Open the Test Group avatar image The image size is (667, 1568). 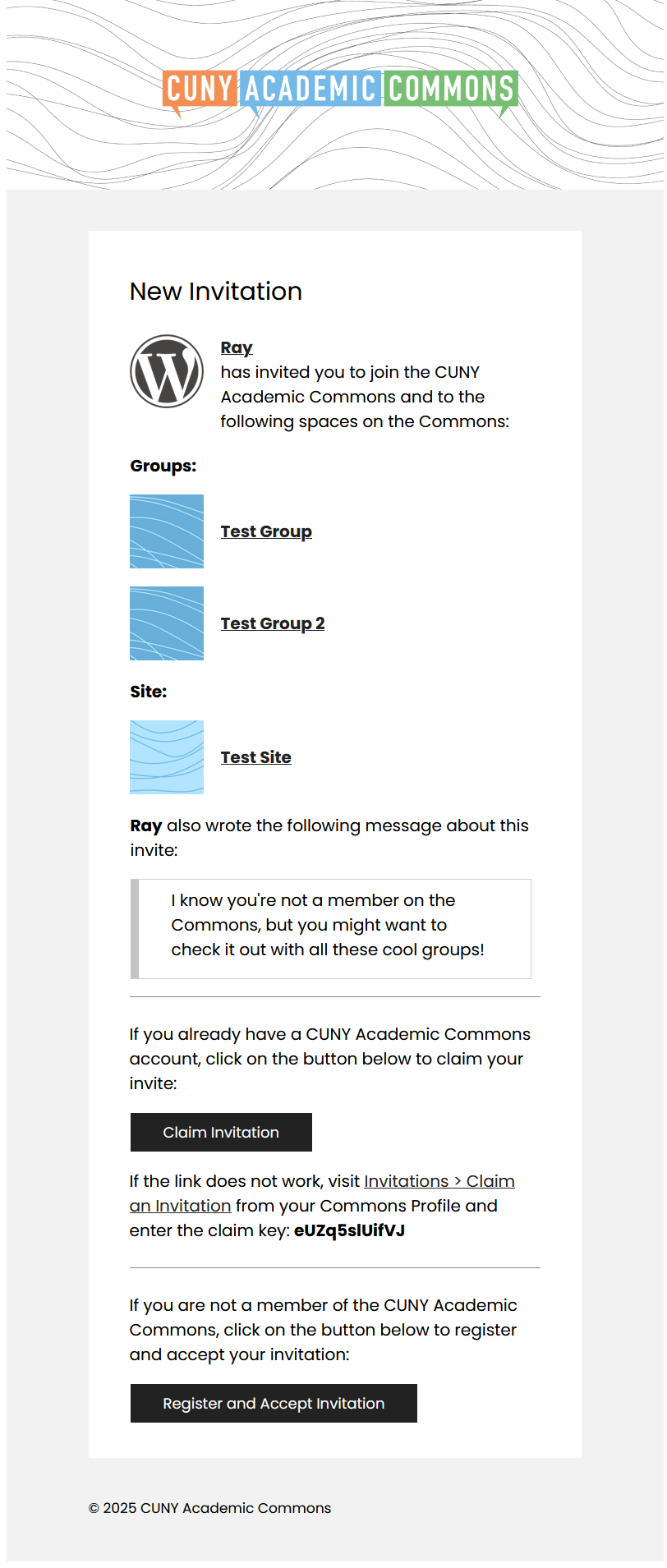point(167,531)
